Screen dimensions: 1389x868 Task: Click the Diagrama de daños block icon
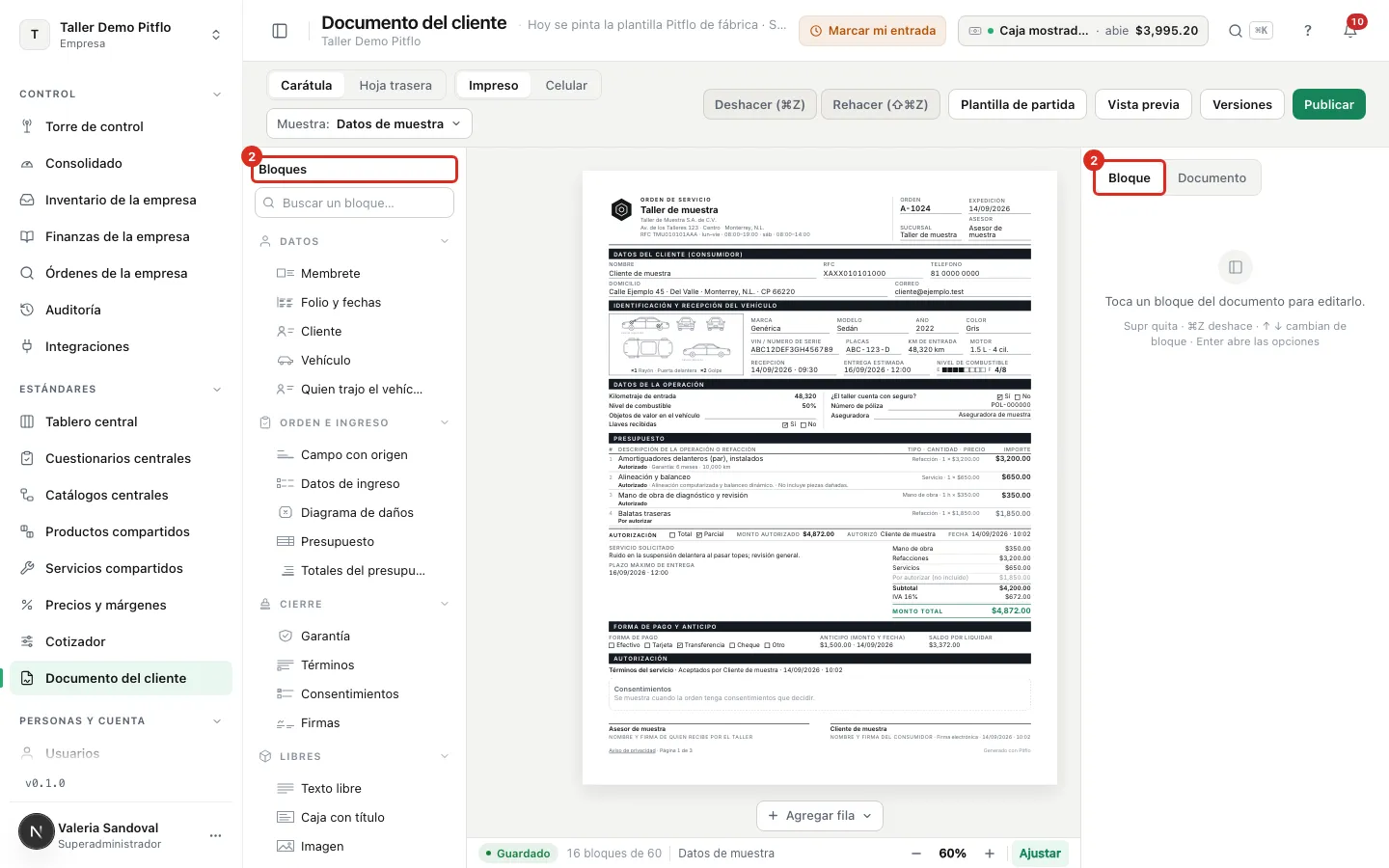tap(286, 512)
